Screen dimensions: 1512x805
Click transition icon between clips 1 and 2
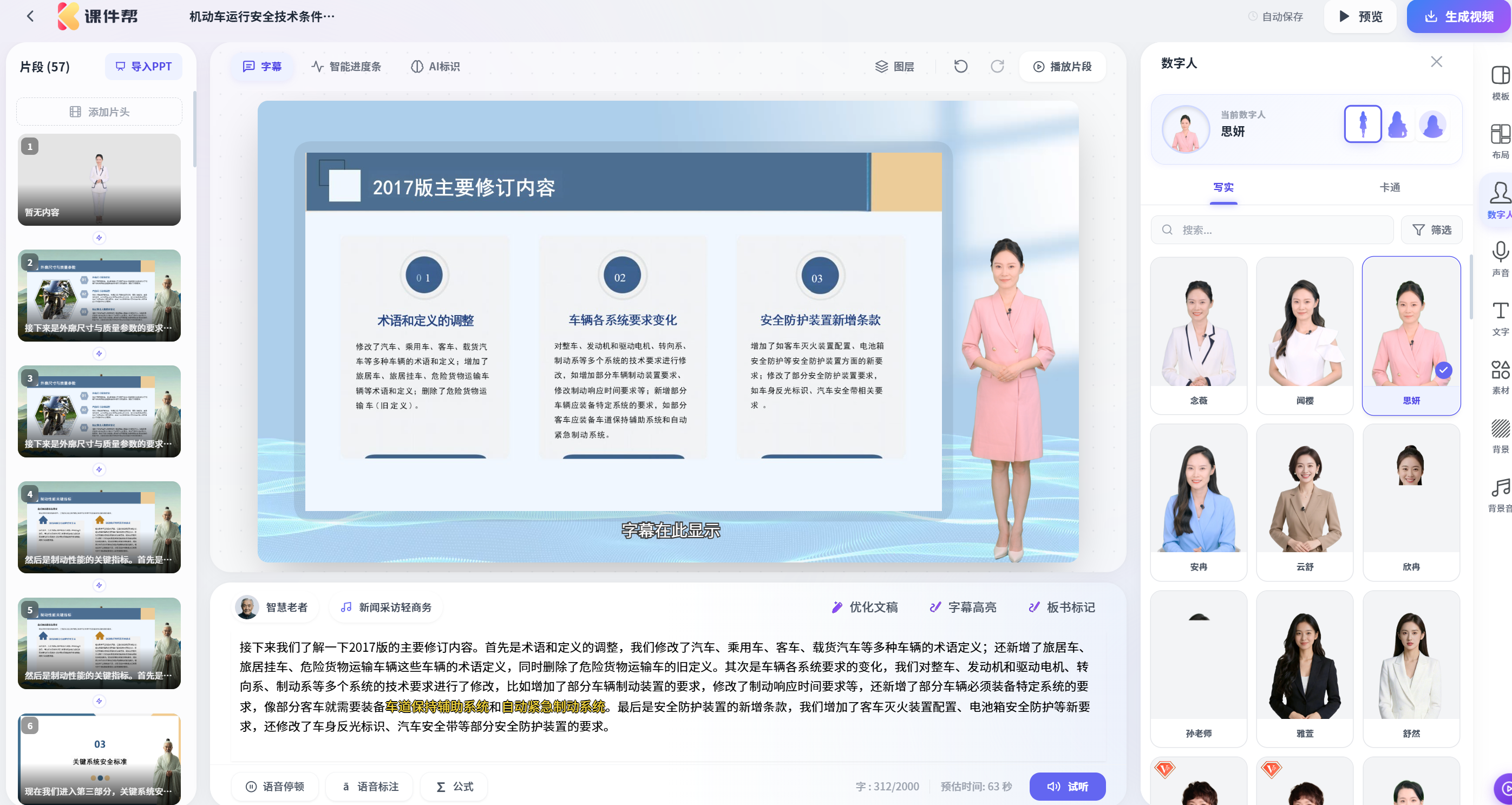(x=99, y=238)
